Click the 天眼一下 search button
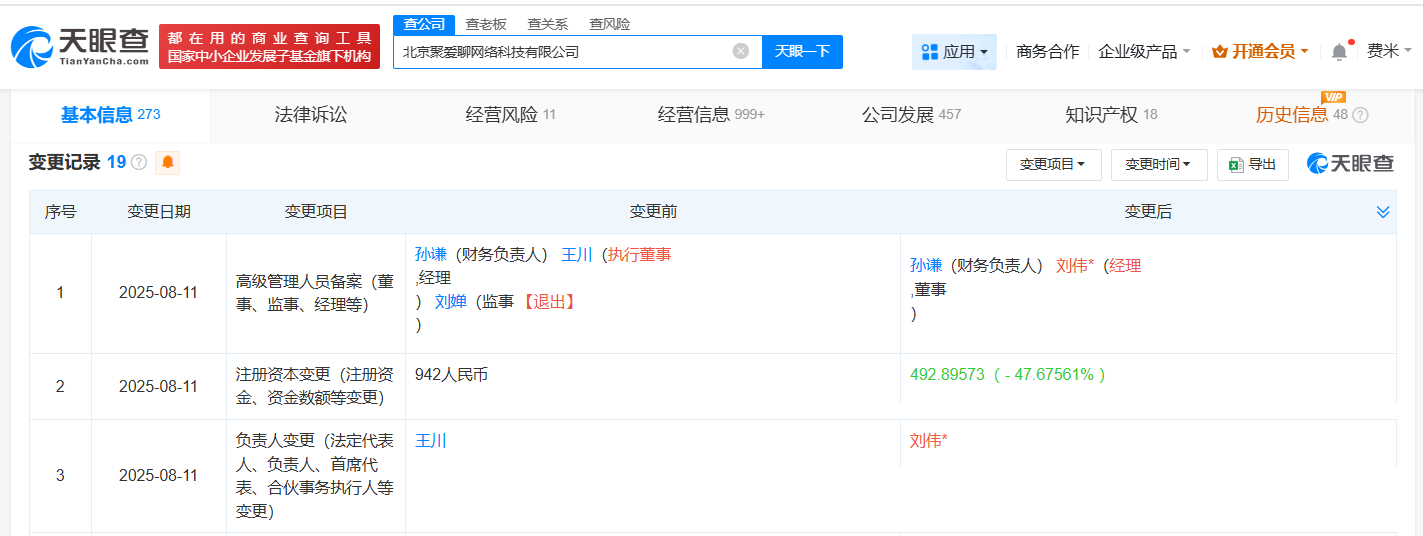 click(x=802, y=51)
